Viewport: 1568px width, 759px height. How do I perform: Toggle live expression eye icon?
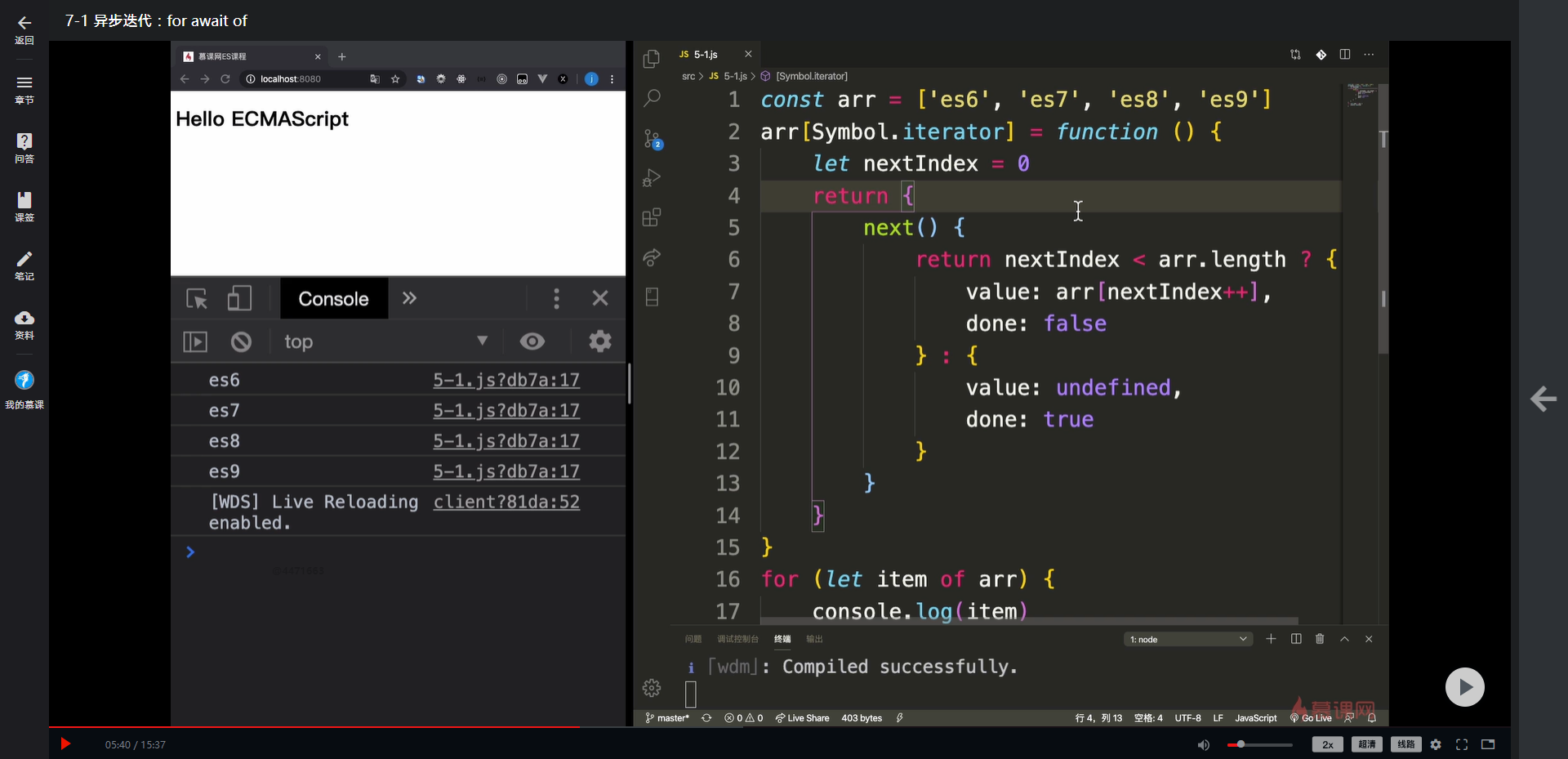click(532, 341)
